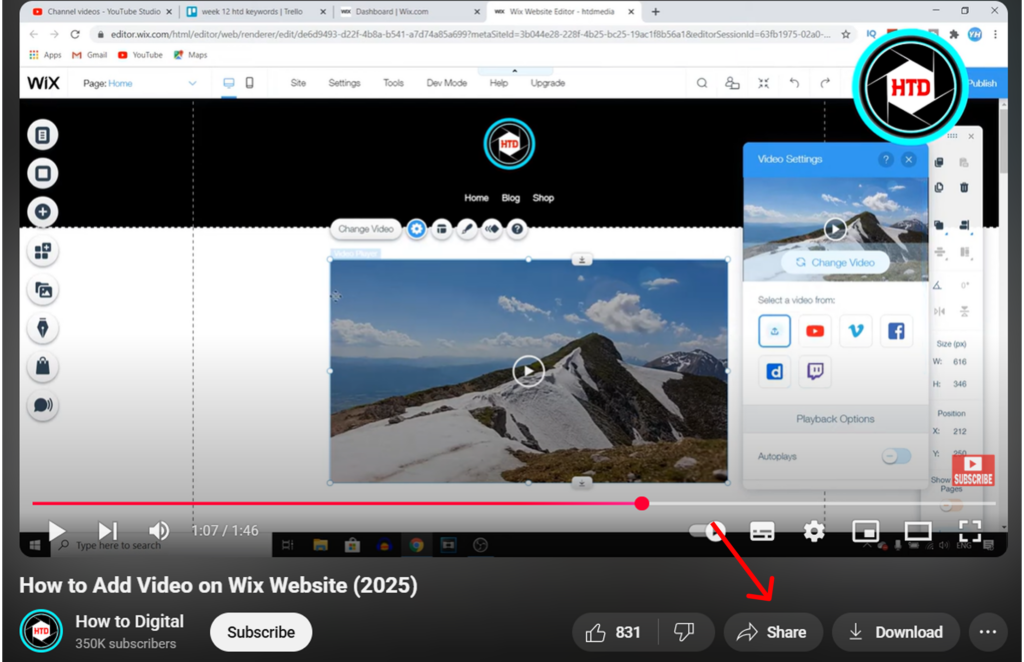Select YouTube as video source
Viewport: 1024px width, 662px height.
(815, 331)
